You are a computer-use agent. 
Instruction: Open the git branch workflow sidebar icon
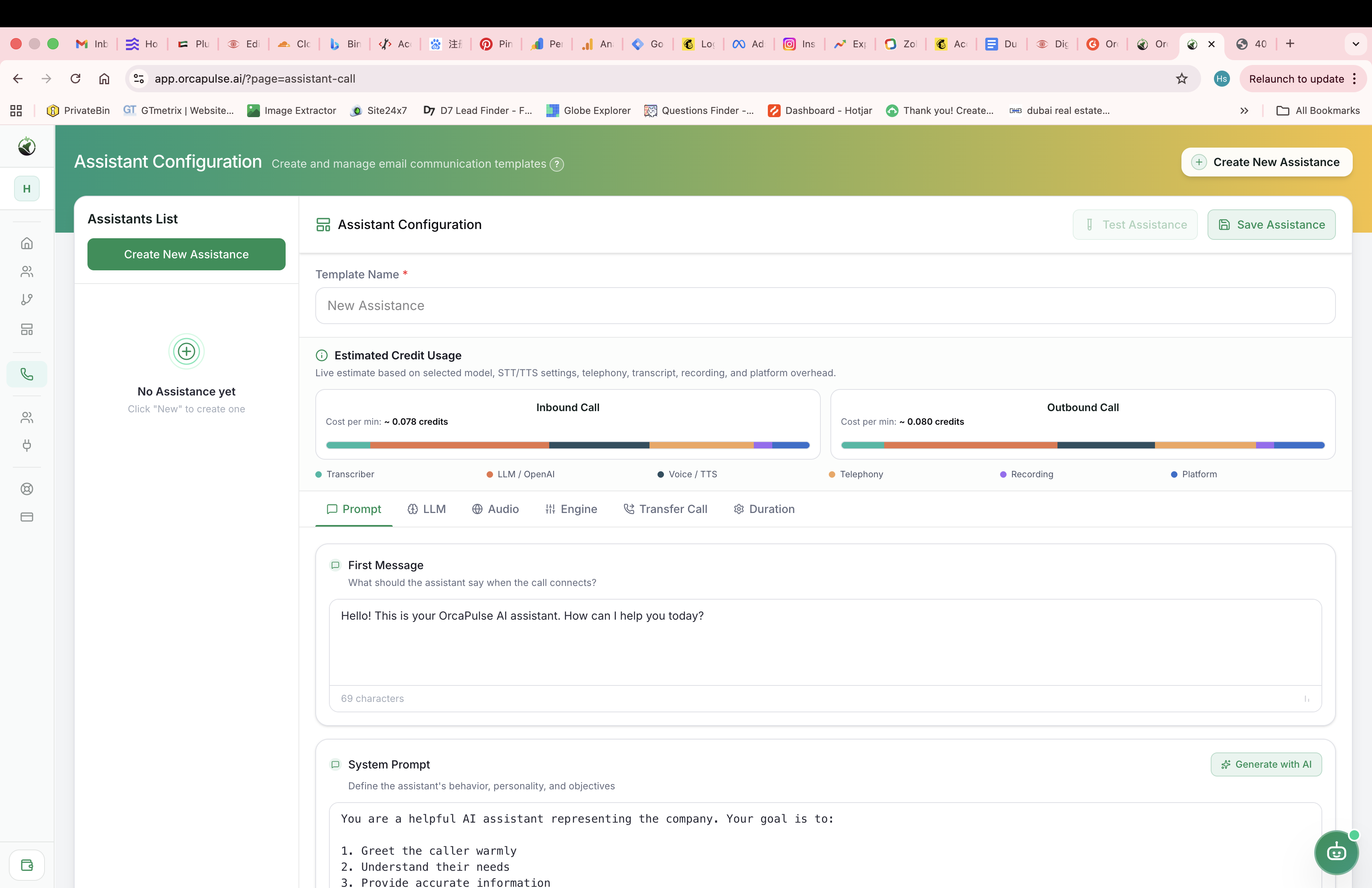pos(26,300)
